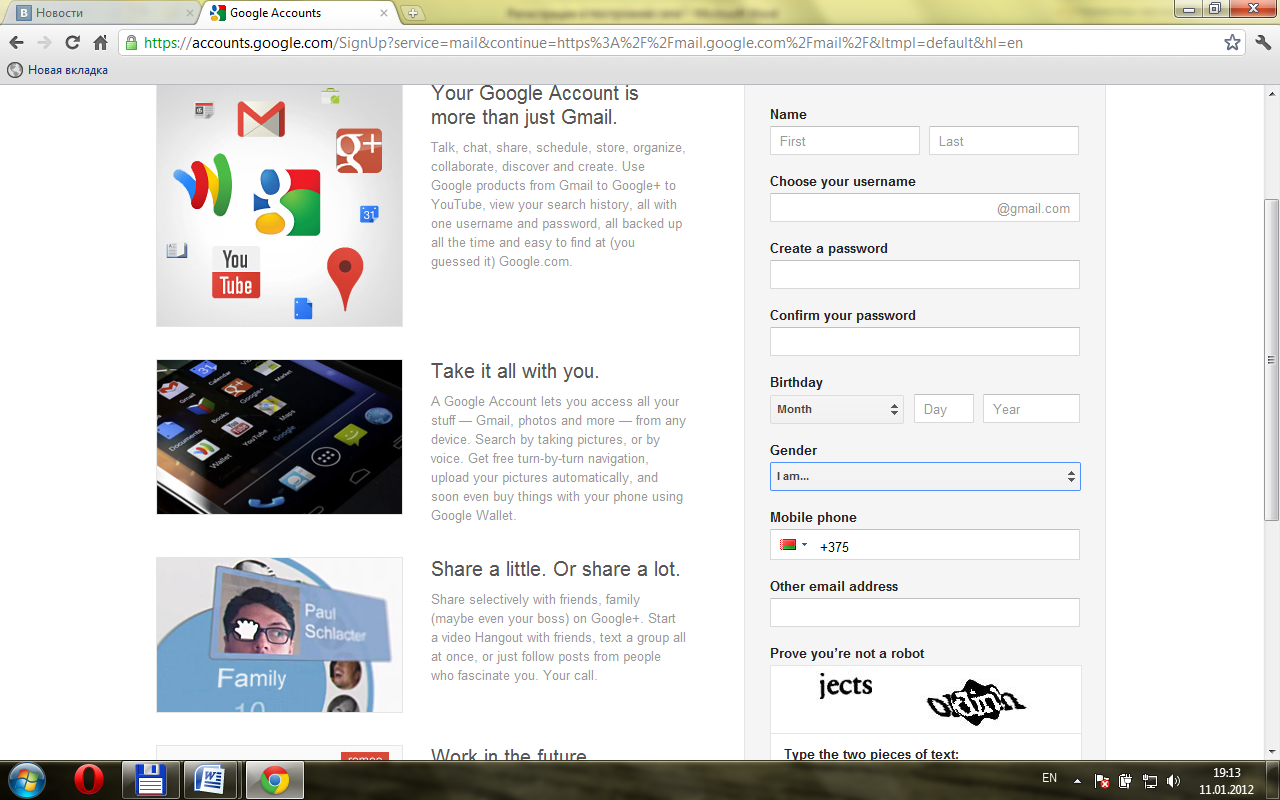Launch Opera from the taskbar

(x=89, y=778)
